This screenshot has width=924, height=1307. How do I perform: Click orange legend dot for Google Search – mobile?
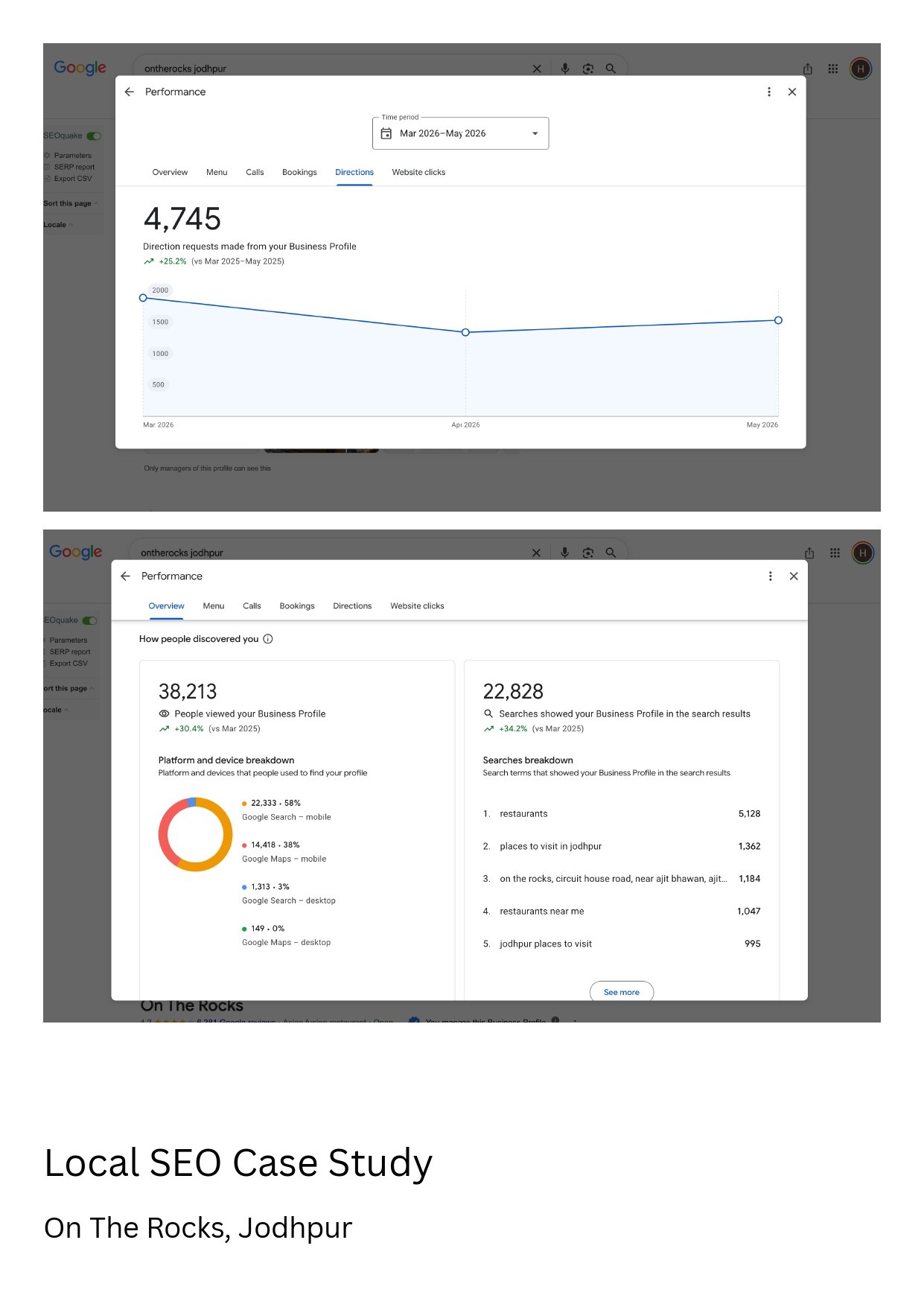(x=244, y=804)
